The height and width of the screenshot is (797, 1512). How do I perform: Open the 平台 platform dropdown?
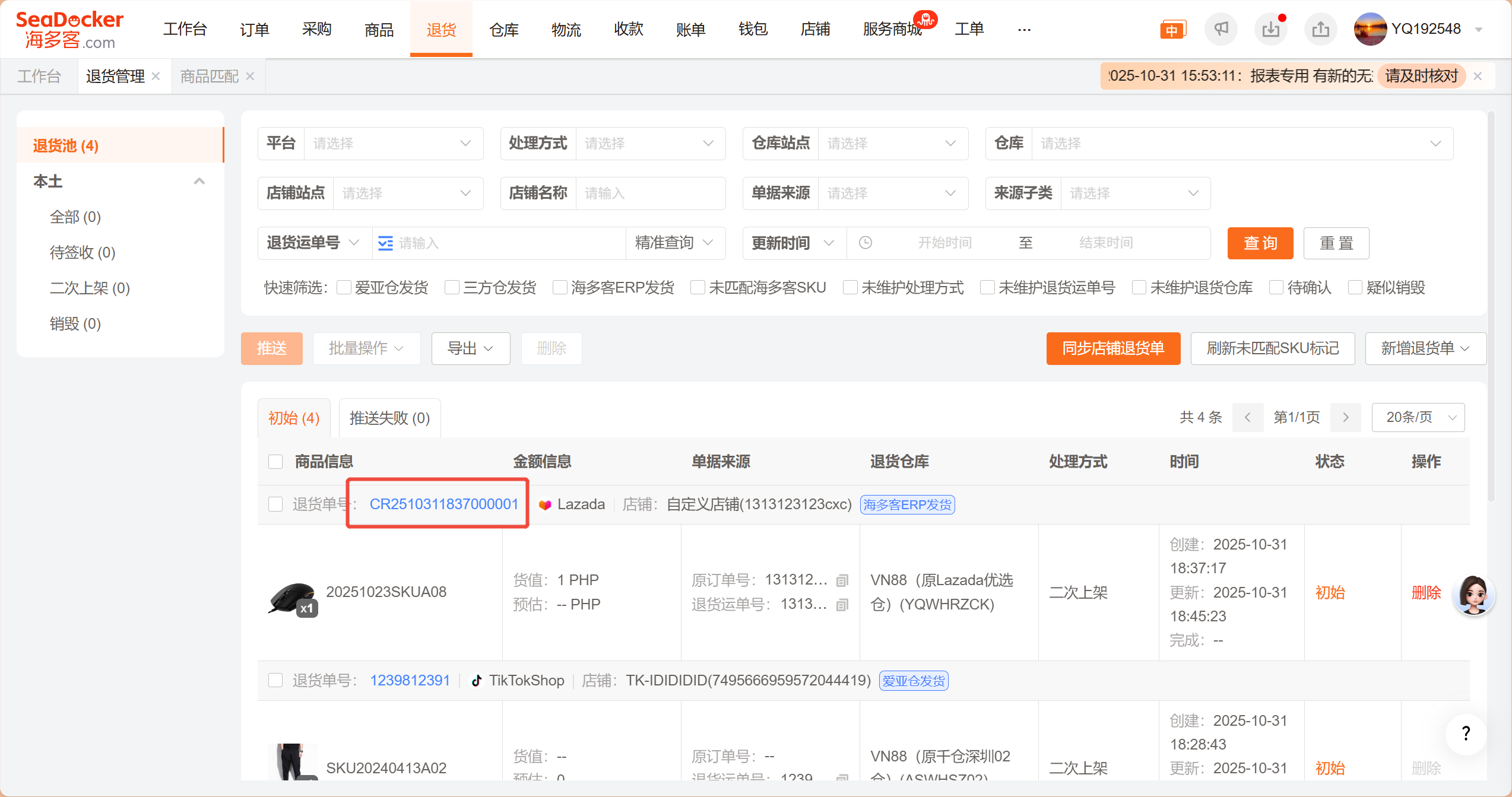[x=393, y=144]
